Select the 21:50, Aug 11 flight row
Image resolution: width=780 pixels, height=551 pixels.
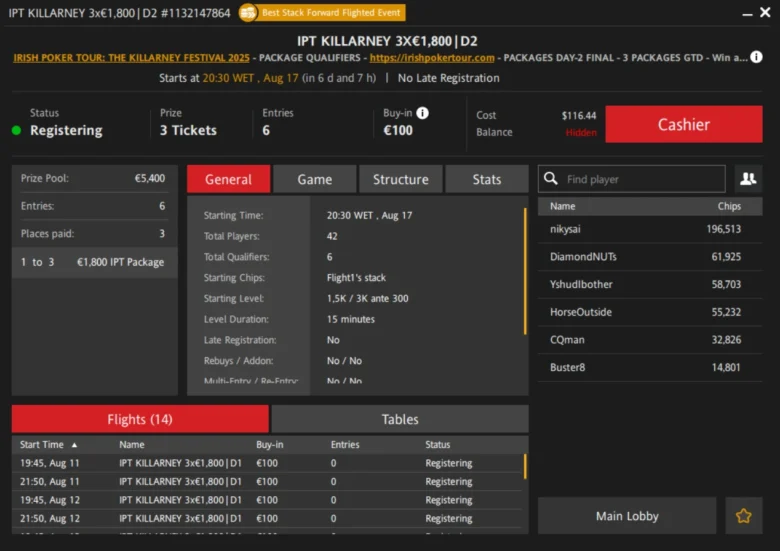(x=268, y=481)
